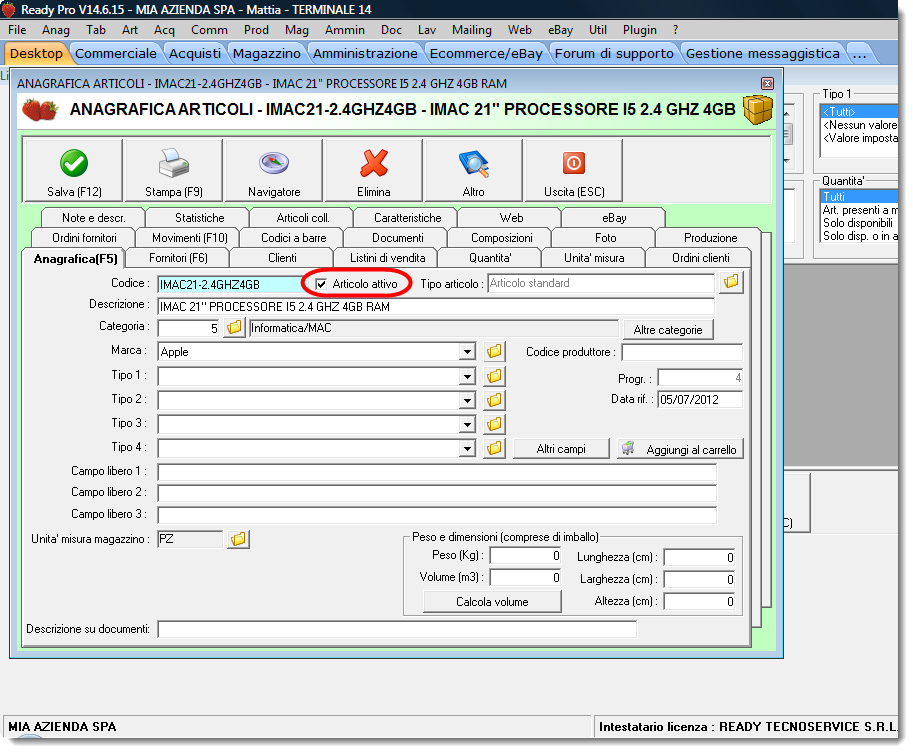The image size is (913, 753).
Task: Open the Tipo 4 dropdown arrow
Action: coord(467,449)
